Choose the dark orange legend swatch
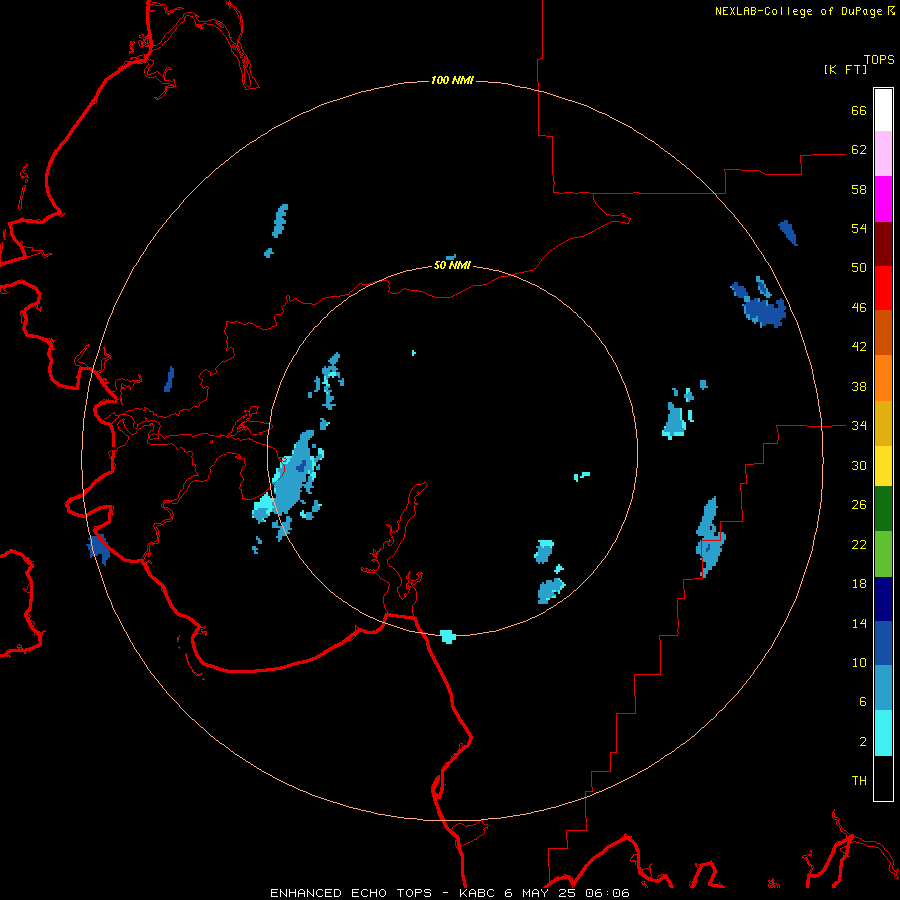The width and height of the screenshot is (900, 900). [883, 332]
